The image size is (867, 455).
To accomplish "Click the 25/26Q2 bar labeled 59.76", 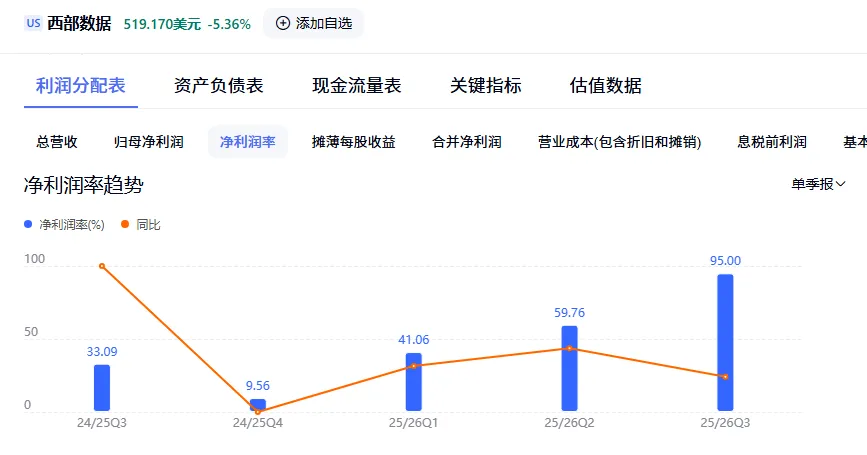I will pos(570,368).
